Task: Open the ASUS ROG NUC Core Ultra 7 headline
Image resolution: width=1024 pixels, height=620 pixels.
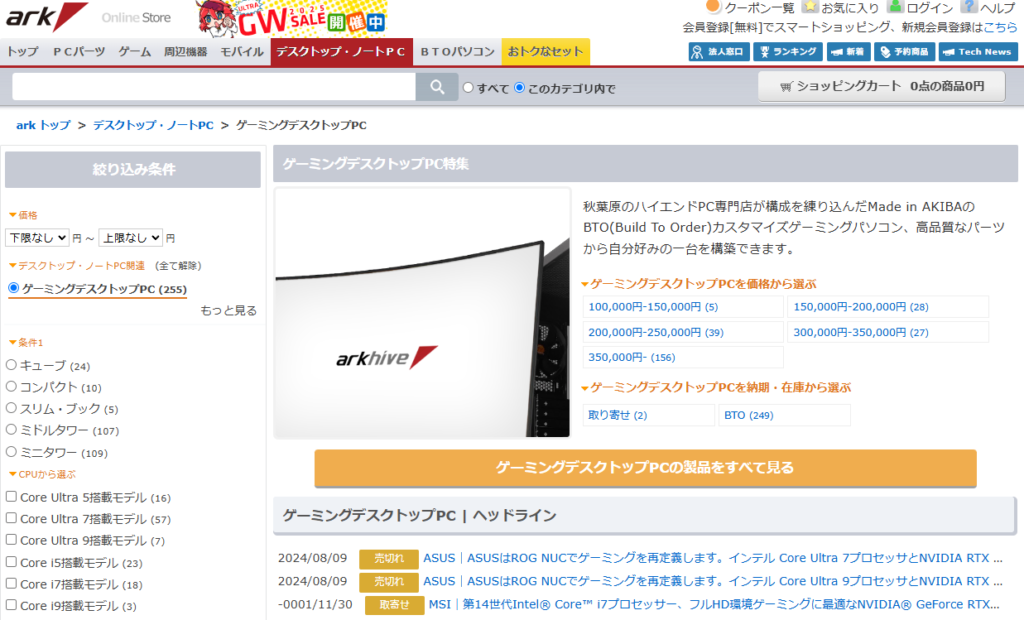Action: pos(712,558)
